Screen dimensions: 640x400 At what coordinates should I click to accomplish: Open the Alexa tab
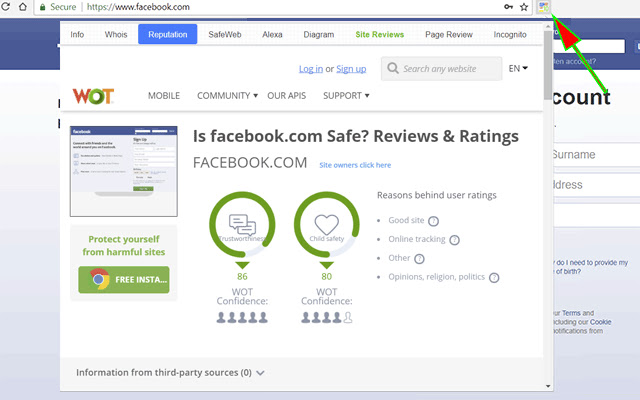(272, 35)
